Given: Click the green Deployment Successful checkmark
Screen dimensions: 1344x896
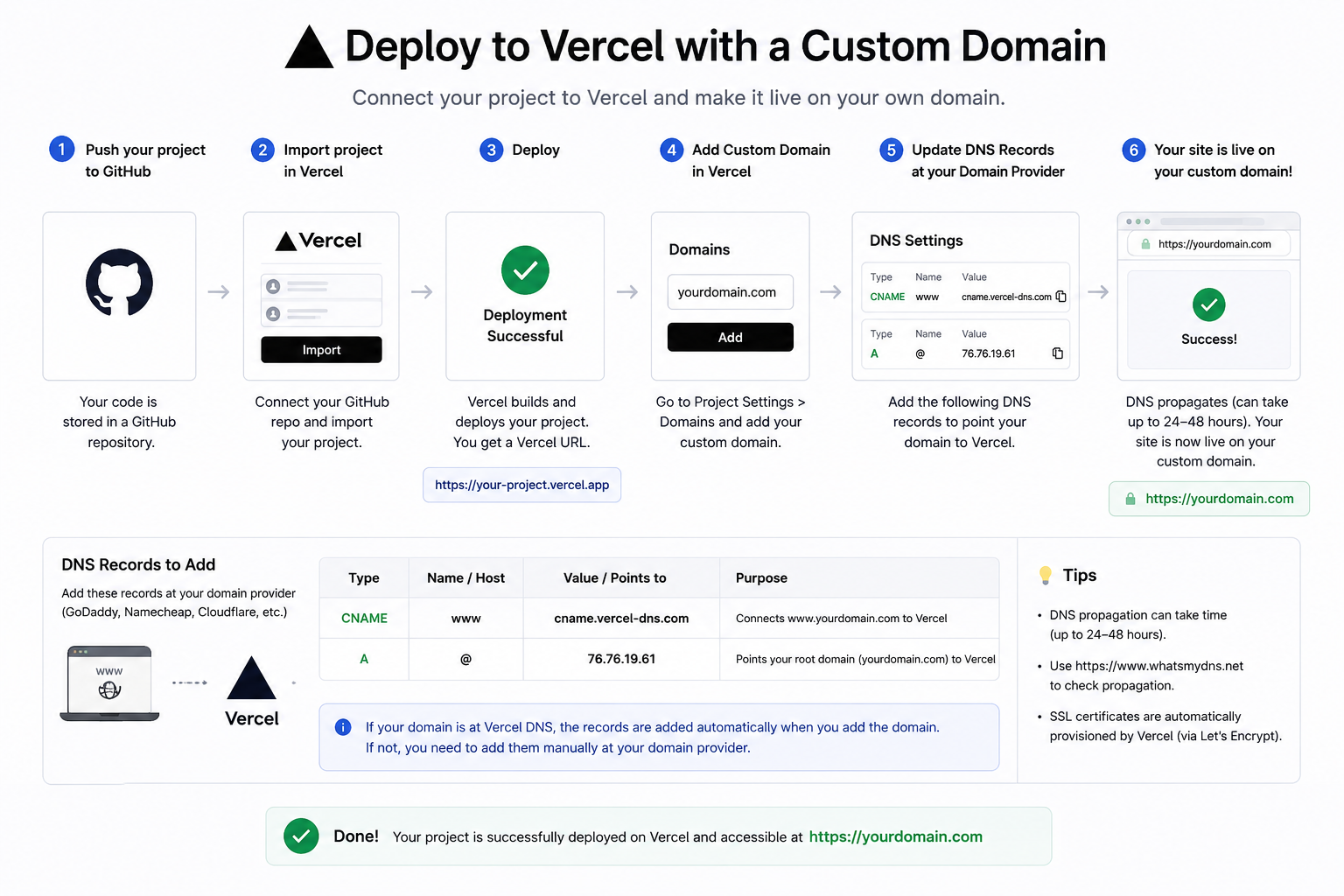Looking at the screenshot, I should (x=525, y=270).
